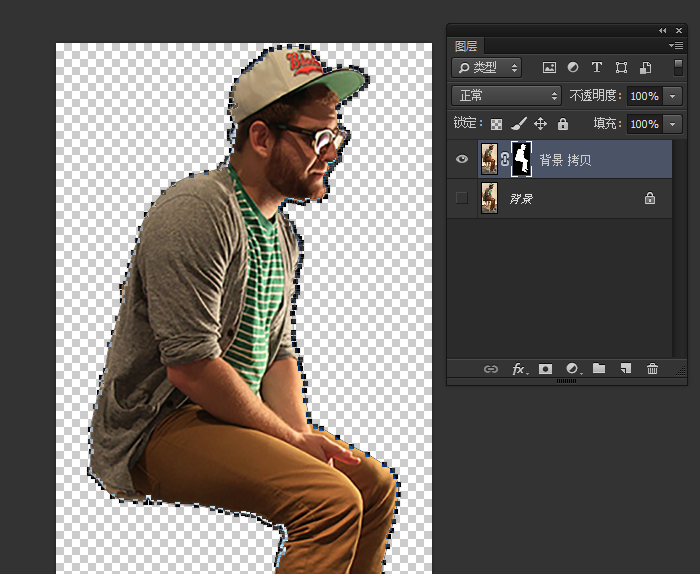Image resolution: width=700 pixels, height=574 pixels.
Task: Add a layer style with fx button
Action: click(x=519, y=369)
